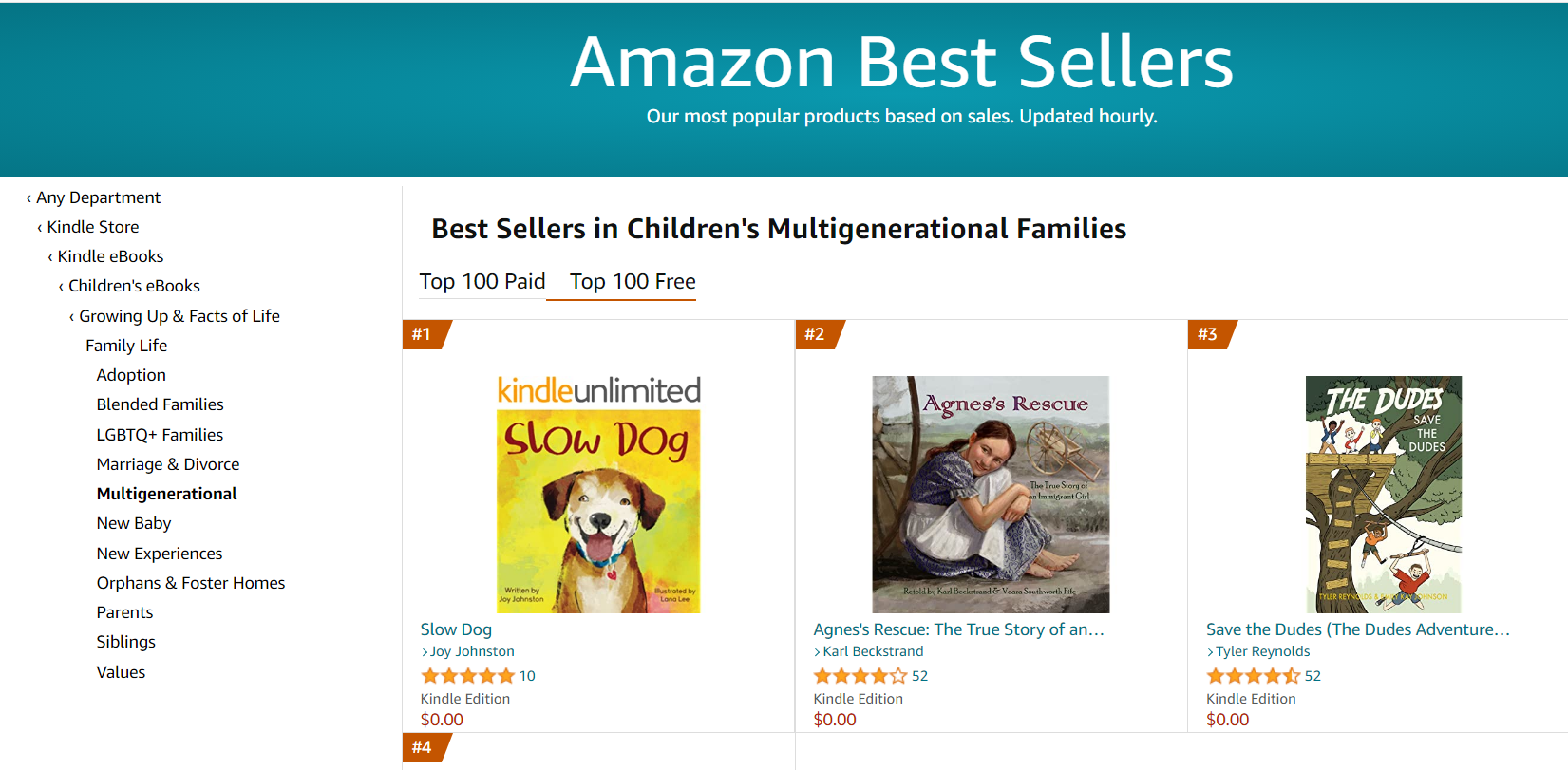Image resolution: width=1568 pixels, height=770 pixels.
Task: Switch to Top 100 Paid tab
Action: pyautogui.click(x=482, y=282)
